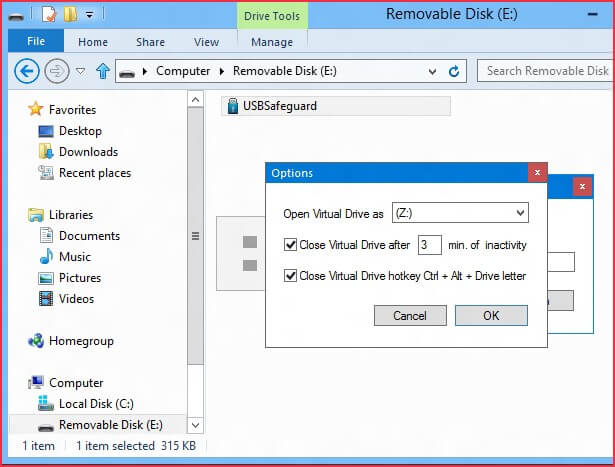Click the navigation pane scrollbar thumb
Viewport: 615px width, 467px height.
(195, 236)
